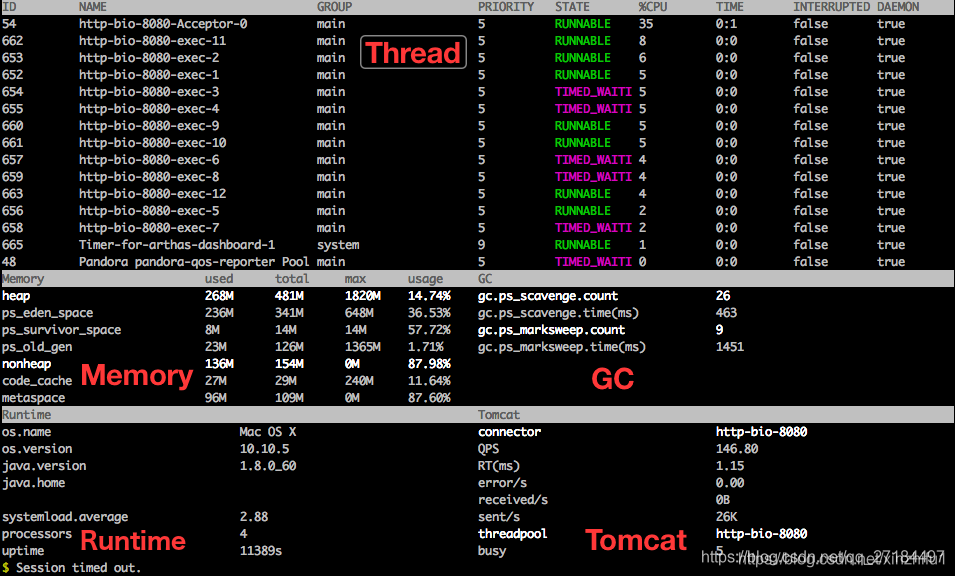Image resolution: width=955 pixels, height=576 pixels.
Task: Click the STATE column header
Action: click(572, 7)
